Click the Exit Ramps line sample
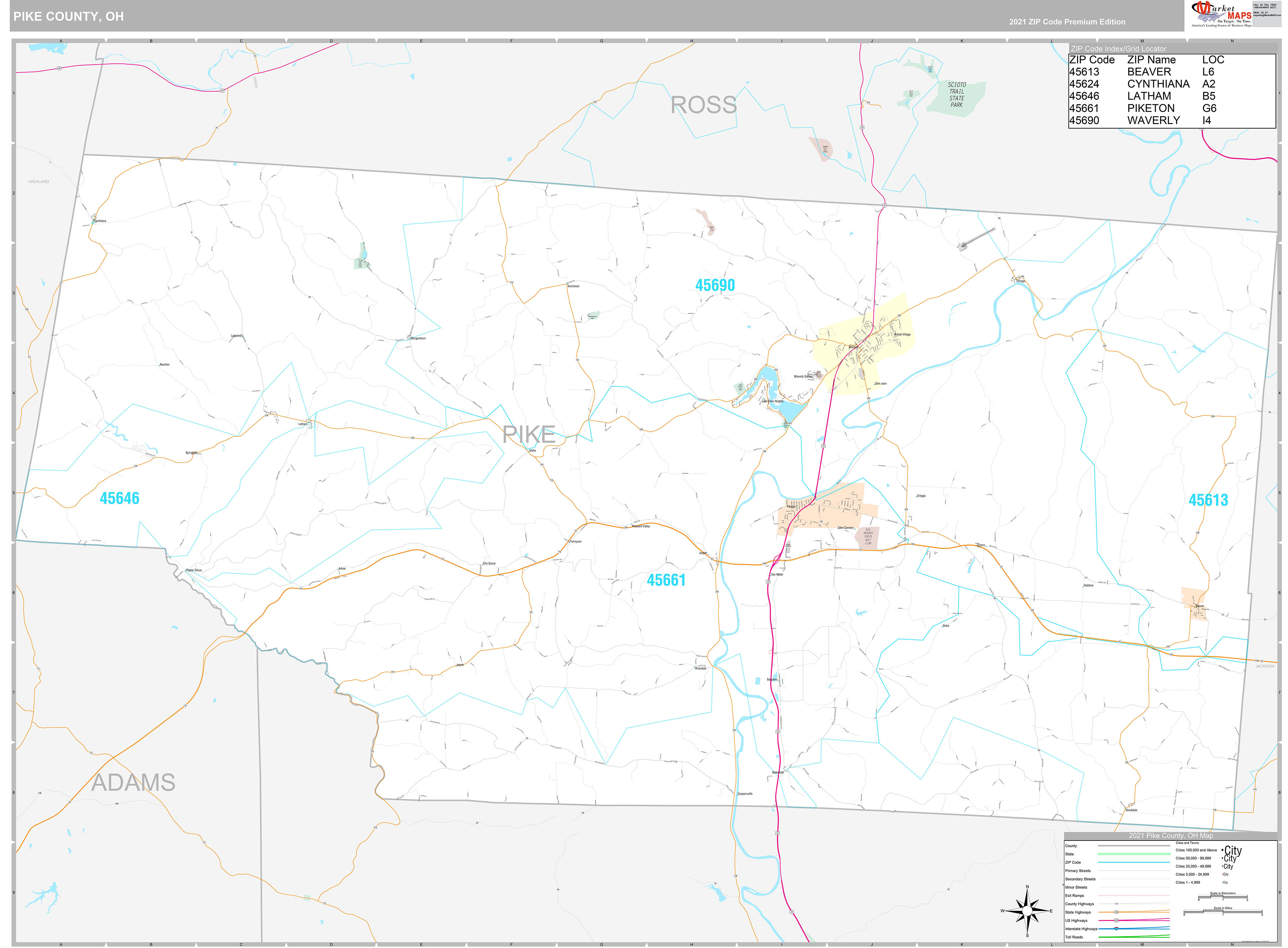 [x=1133, y=896]
